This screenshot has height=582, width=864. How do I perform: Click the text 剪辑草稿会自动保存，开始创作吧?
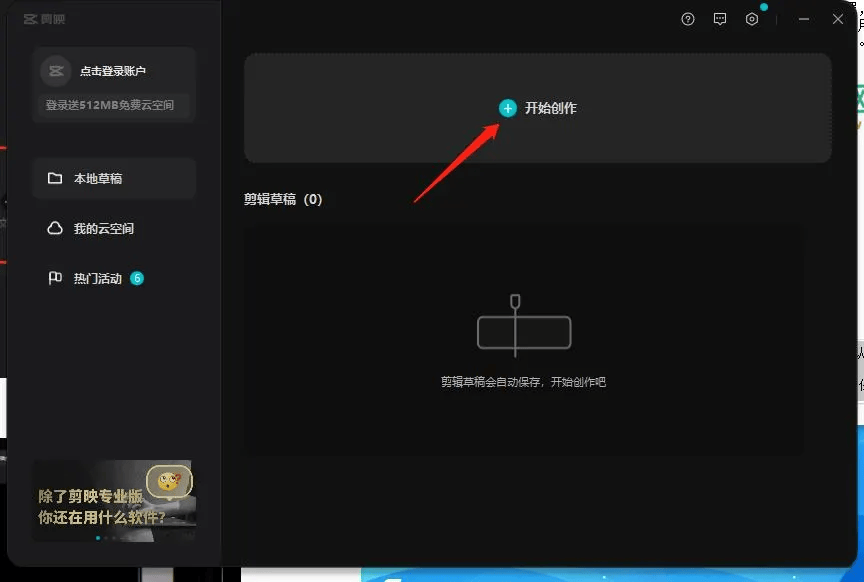523,382
